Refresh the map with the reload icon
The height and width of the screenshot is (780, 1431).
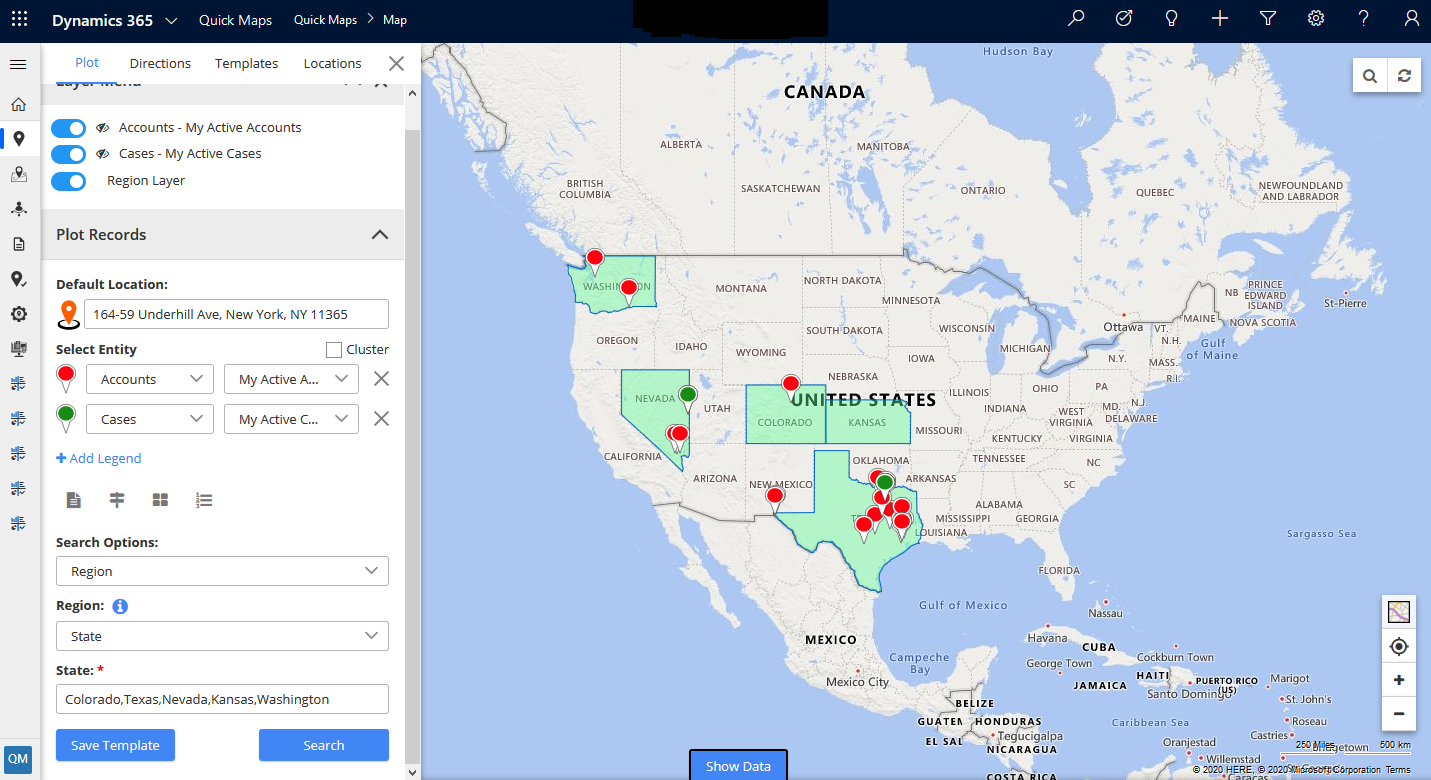[x=1404, y=75]
